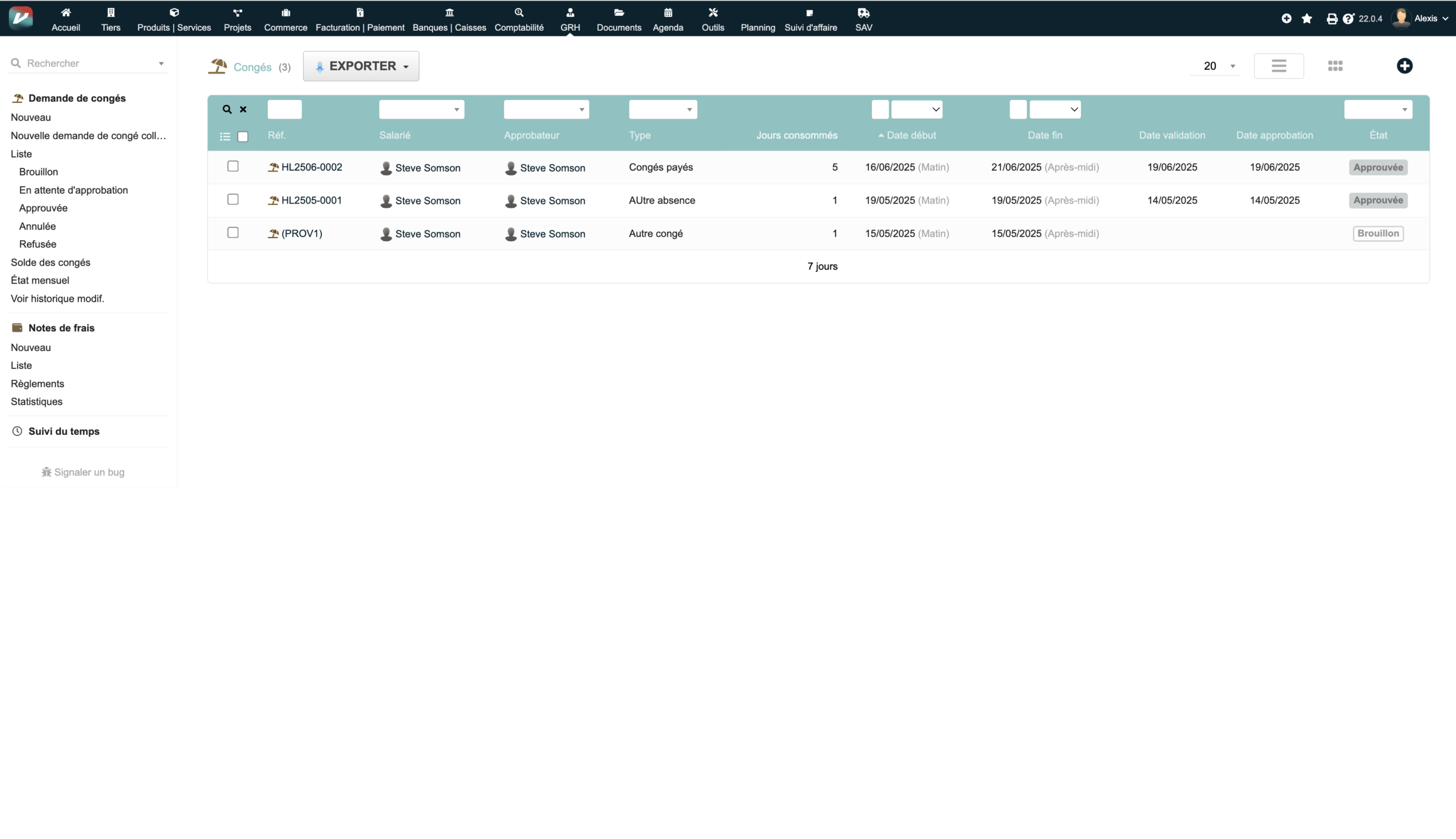The height and width of the screenshot is (839, 1456).
Task: Open the Agenda top menu
Action: tap(668, 19)
